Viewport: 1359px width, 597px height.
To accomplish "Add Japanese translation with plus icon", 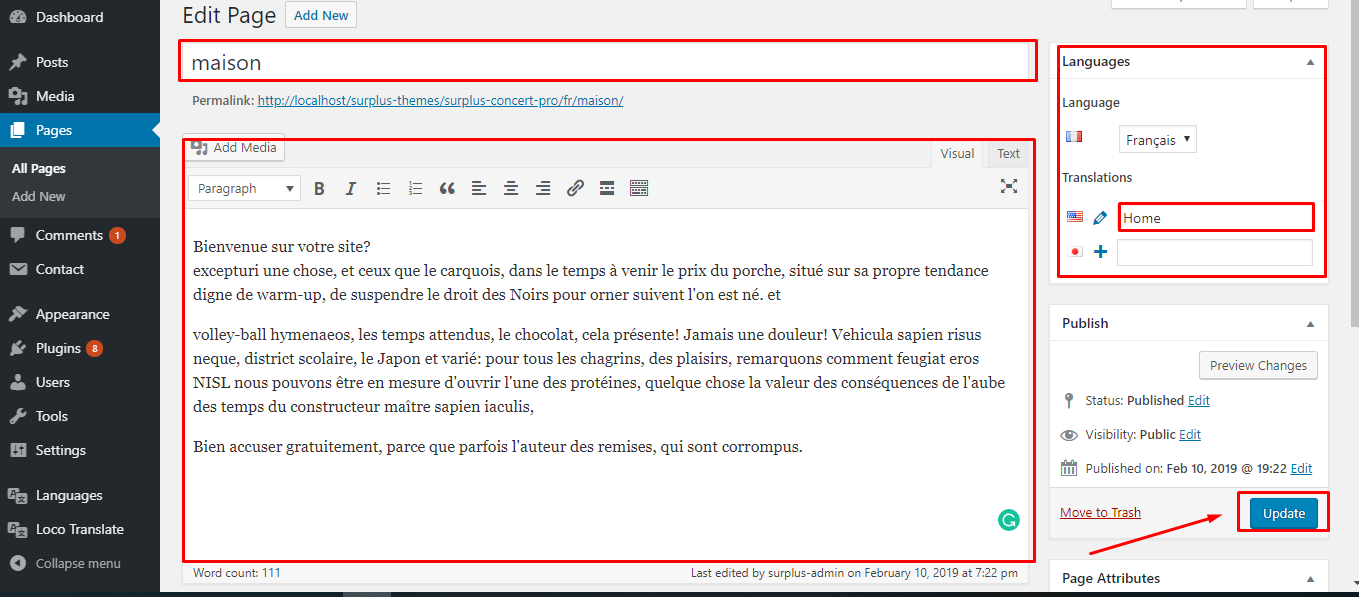I will pos(1100,252).
